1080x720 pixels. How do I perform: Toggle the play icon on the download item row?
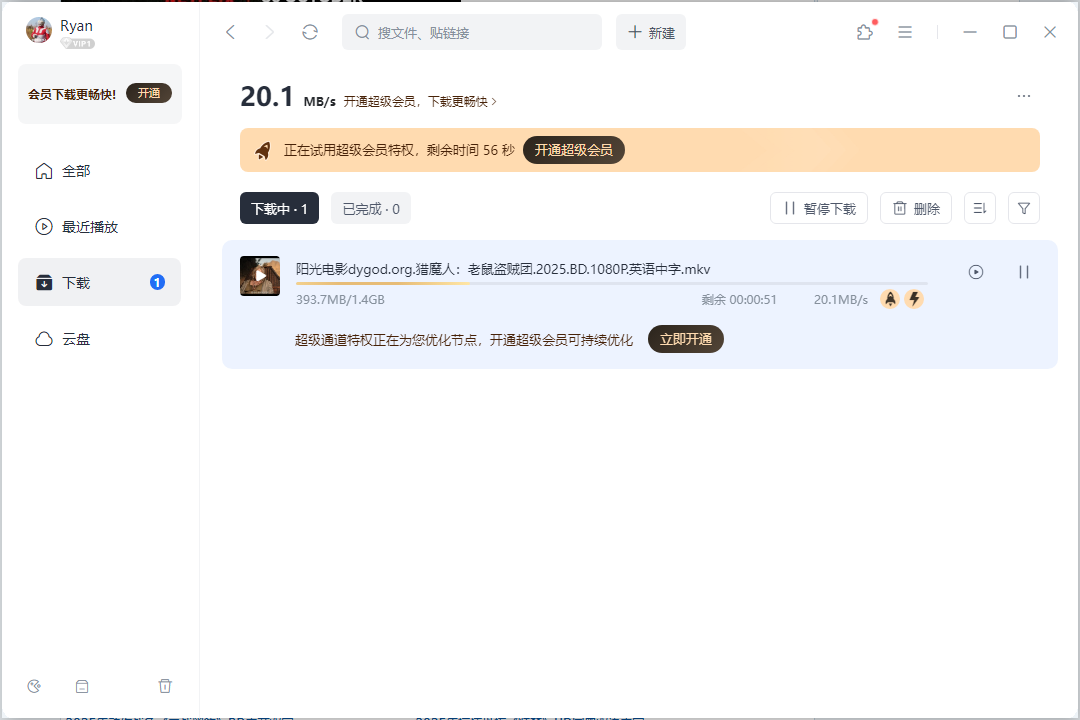click(x=975, y=271)
